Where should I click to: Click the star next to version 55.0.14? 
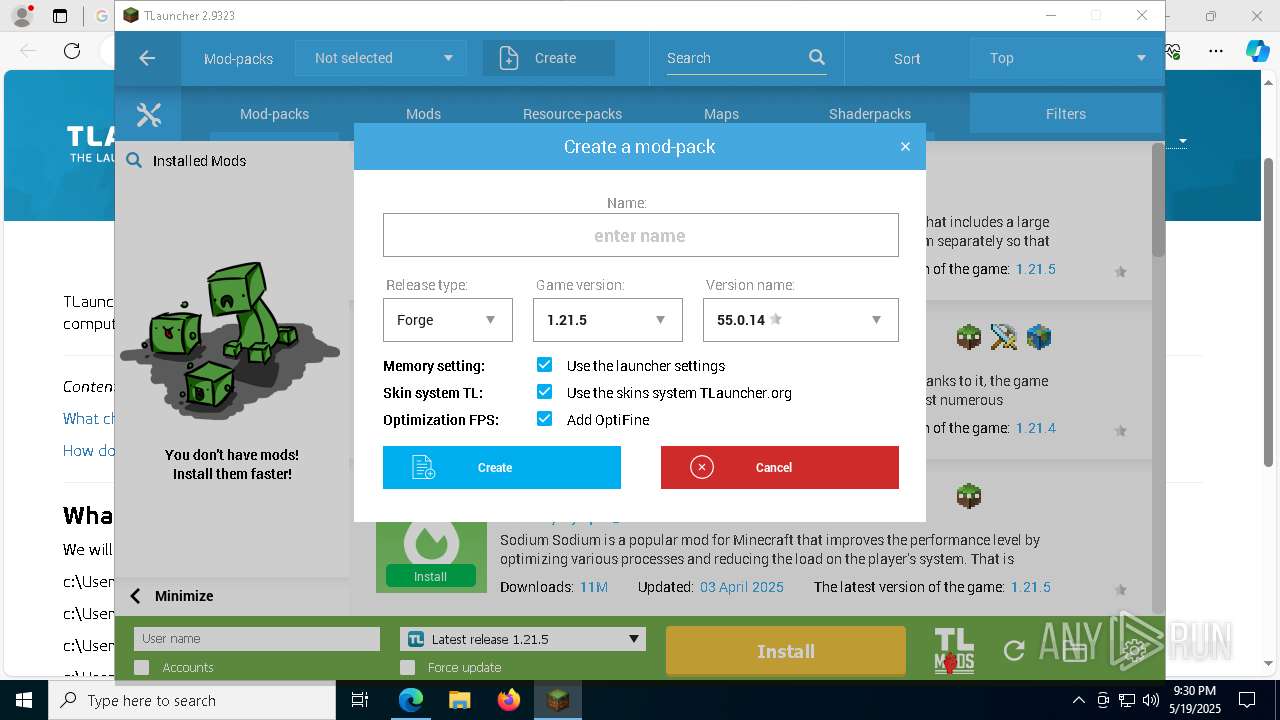click(x=776, y=320)
